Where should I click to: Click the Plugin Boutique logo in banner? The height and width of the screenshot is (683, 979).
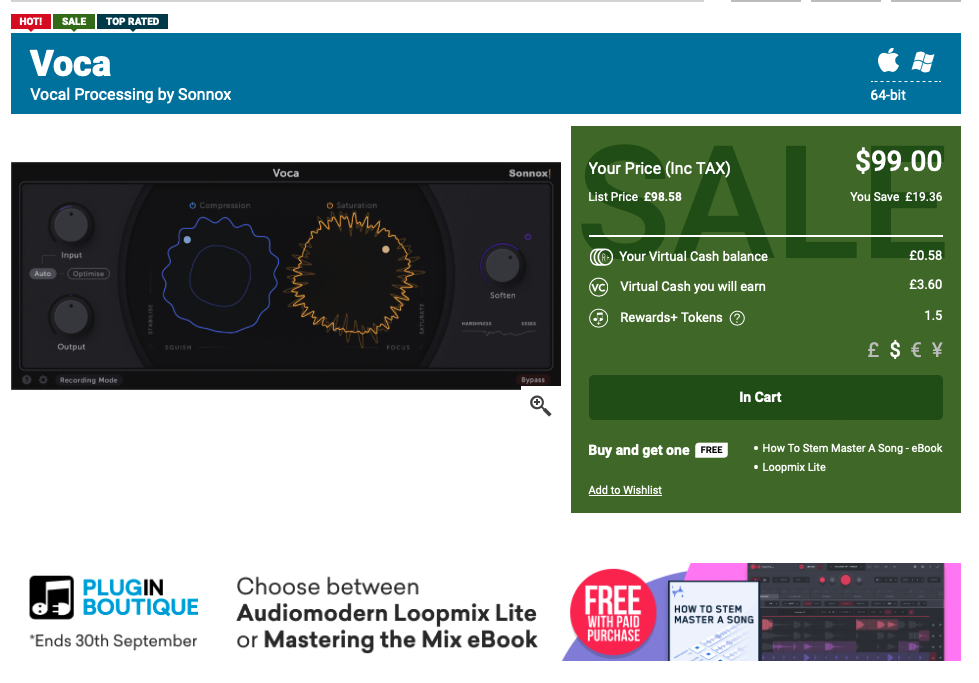(x=114, y=597)
